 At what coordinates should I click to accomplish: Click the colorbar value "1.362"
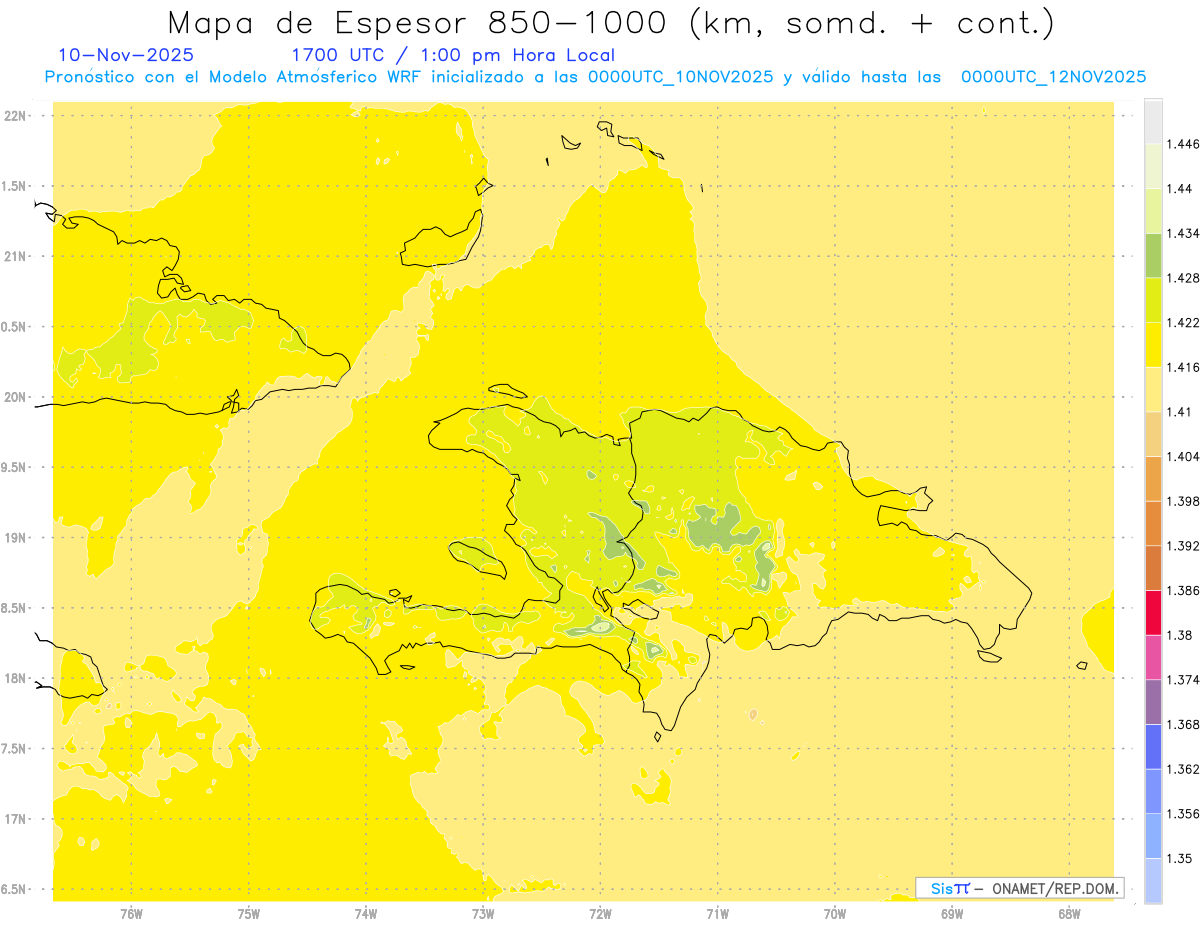point(1182,769)
